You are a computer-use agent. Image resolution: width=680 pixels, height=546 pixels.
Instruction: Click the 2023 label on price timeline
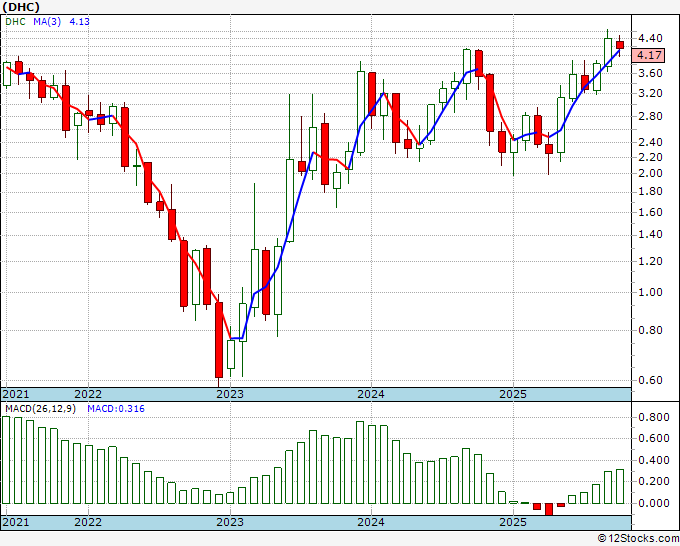(230, 394)
